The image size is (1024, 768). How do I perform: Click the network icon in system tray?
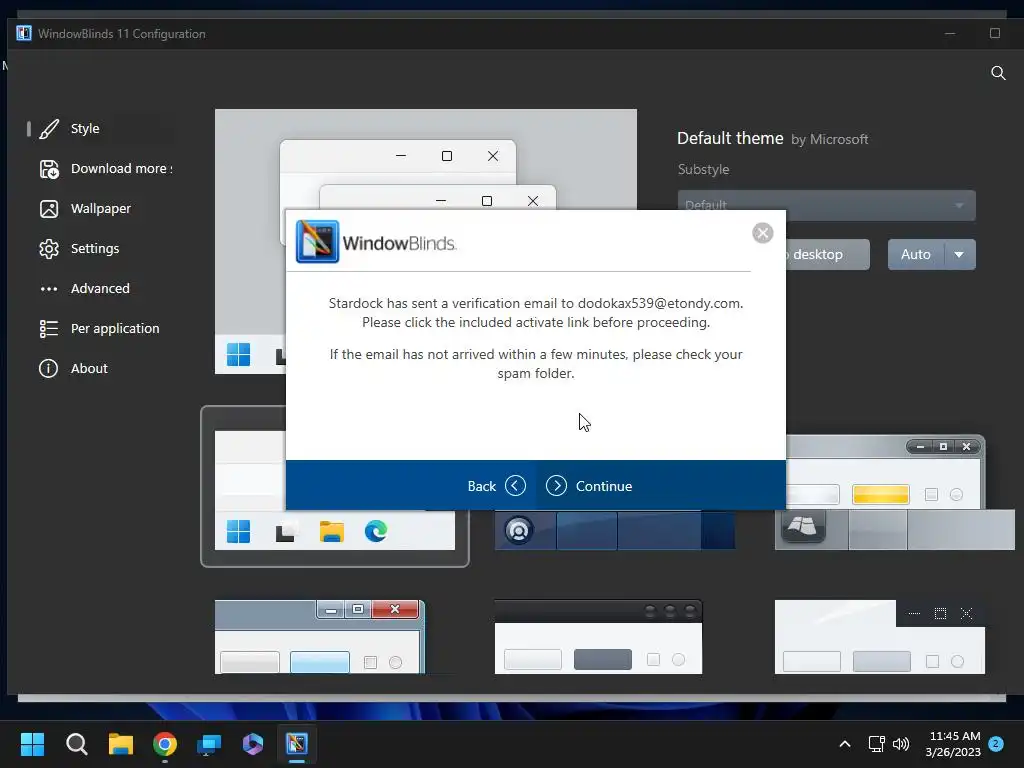click(876, 744)
